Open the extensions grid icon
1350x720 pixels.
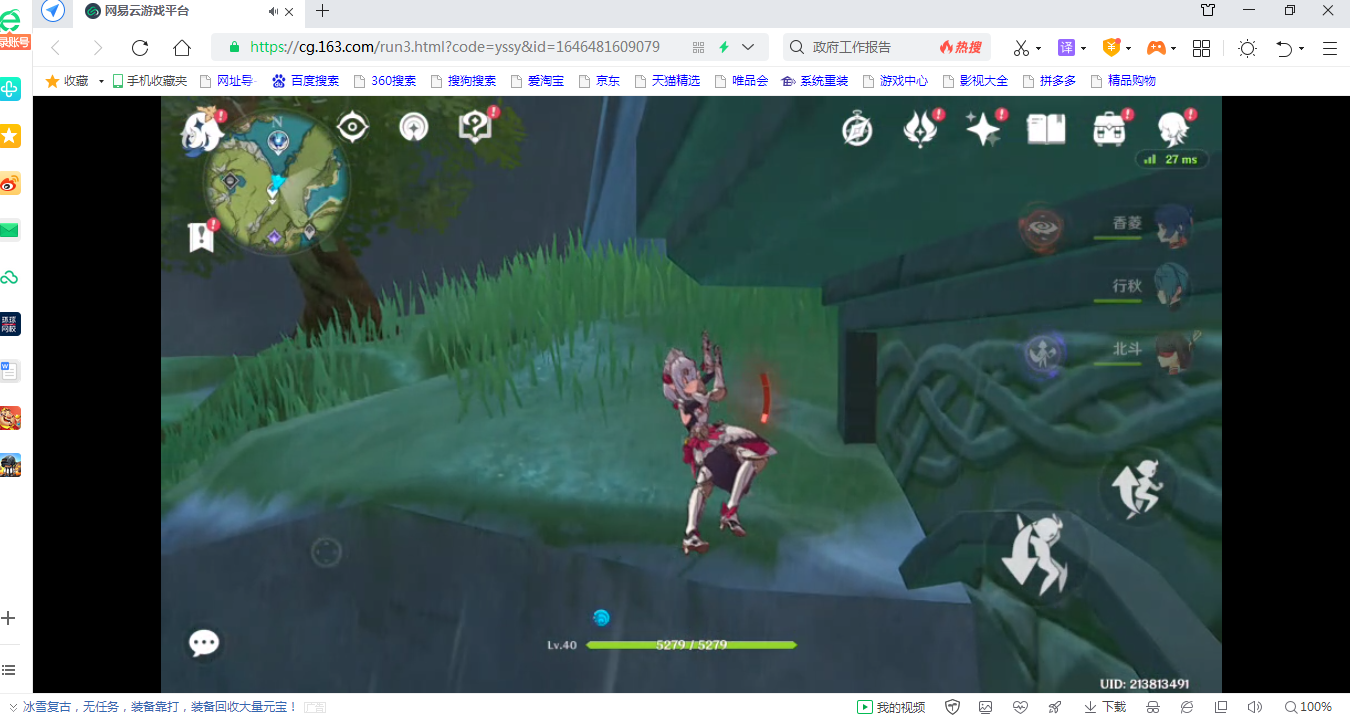(1202, 48)
